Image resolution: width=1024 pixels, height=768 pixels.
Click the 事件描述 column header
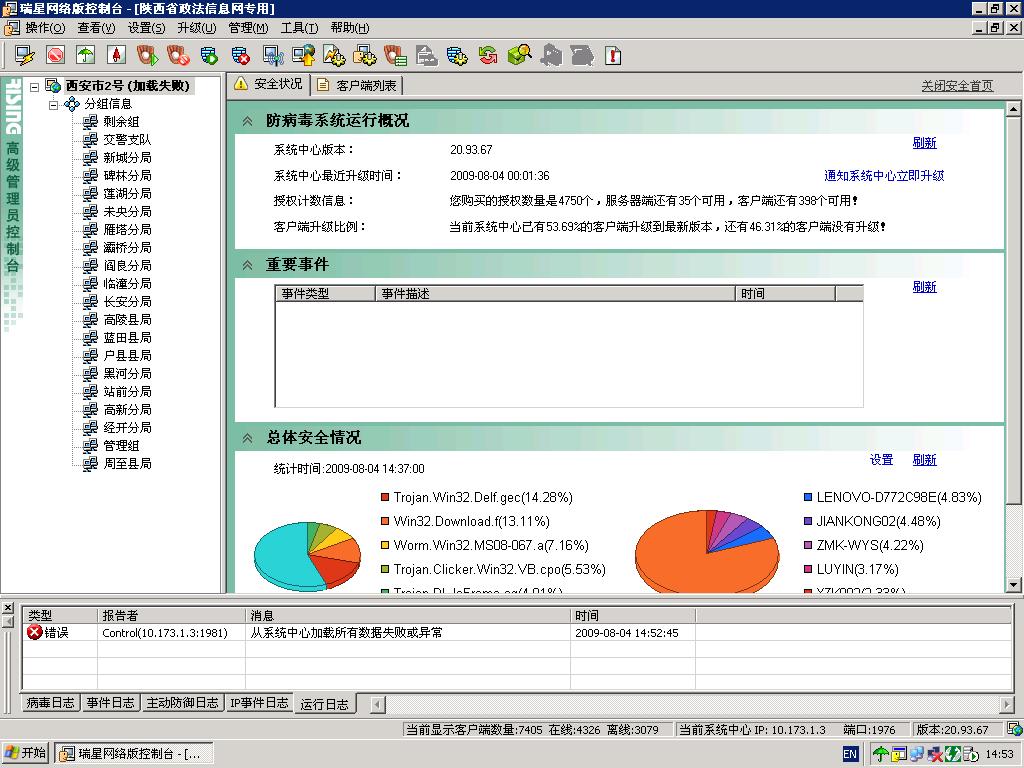coord(555,294)
